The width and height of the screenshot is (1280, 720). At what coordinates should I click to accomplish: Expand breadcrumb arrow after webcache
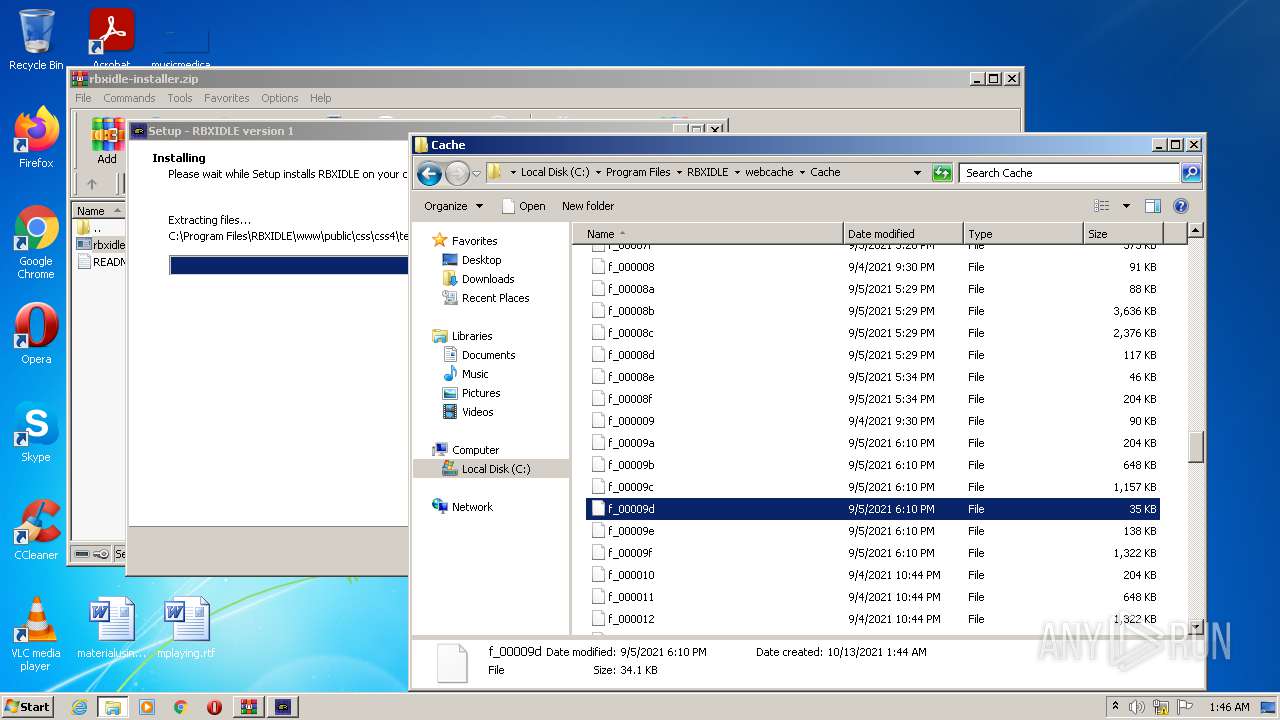(802, 173)
